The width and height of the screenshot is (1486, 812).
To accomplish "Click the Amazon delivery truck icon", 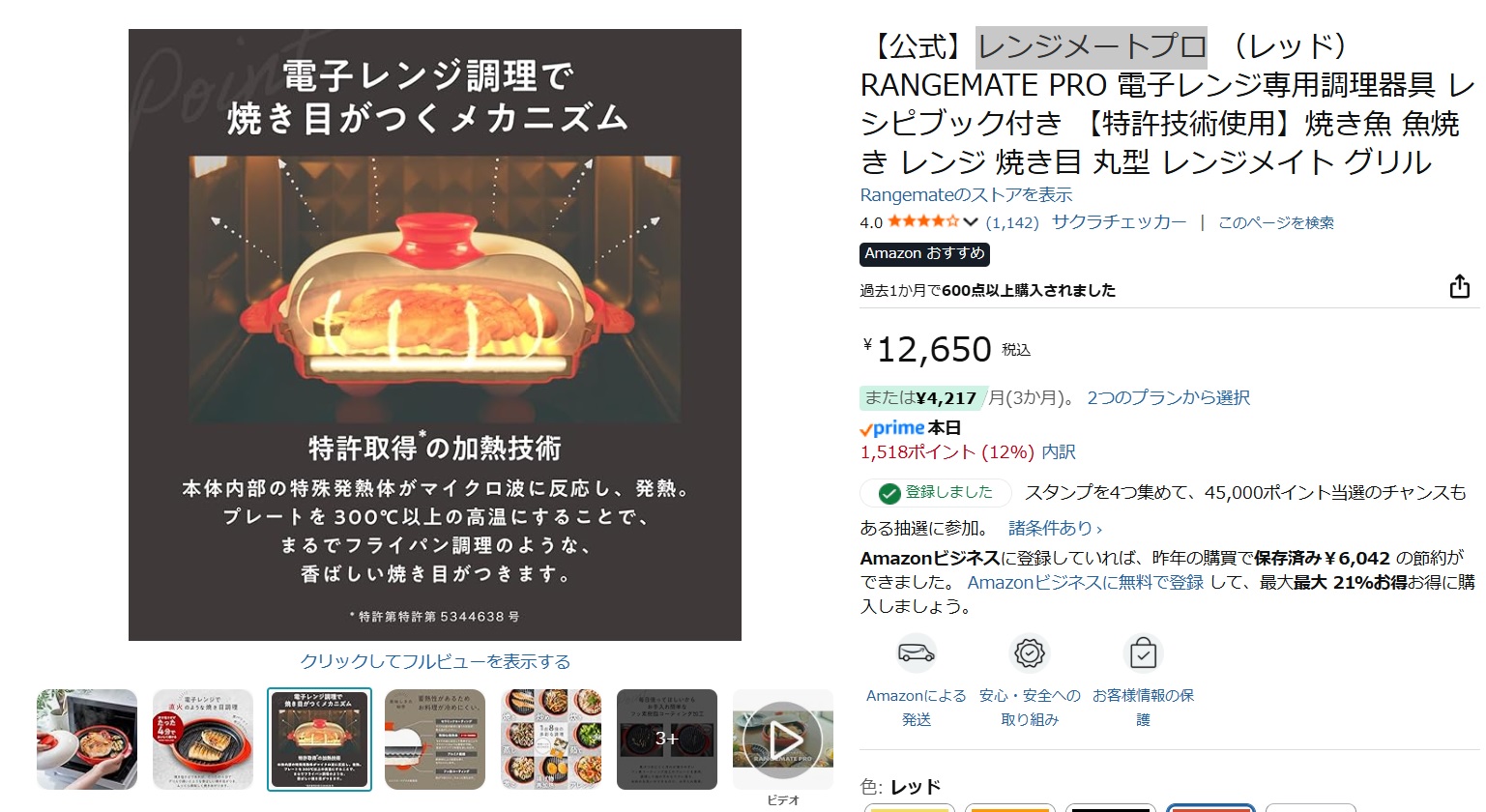I will [916, 653].
